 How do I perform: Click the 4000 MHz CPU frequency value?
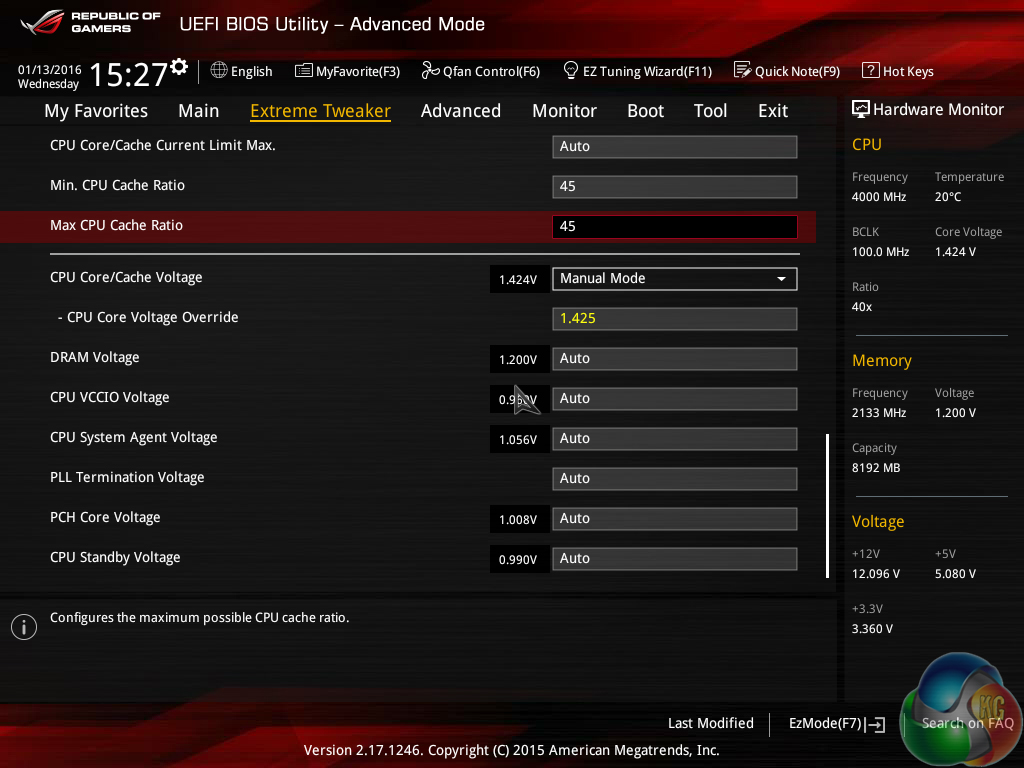point(879,197)
